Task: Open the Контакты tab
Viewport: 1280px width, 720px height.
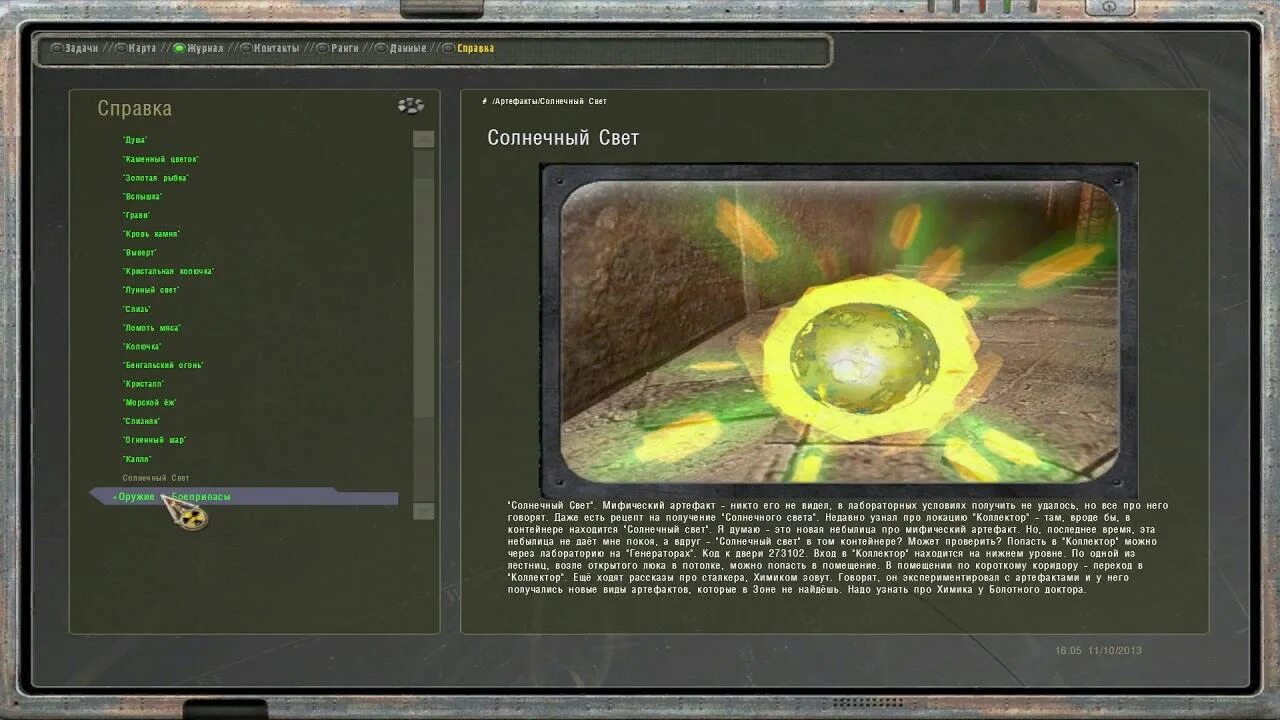Action: pyautogui.click(x=269, y=48)
